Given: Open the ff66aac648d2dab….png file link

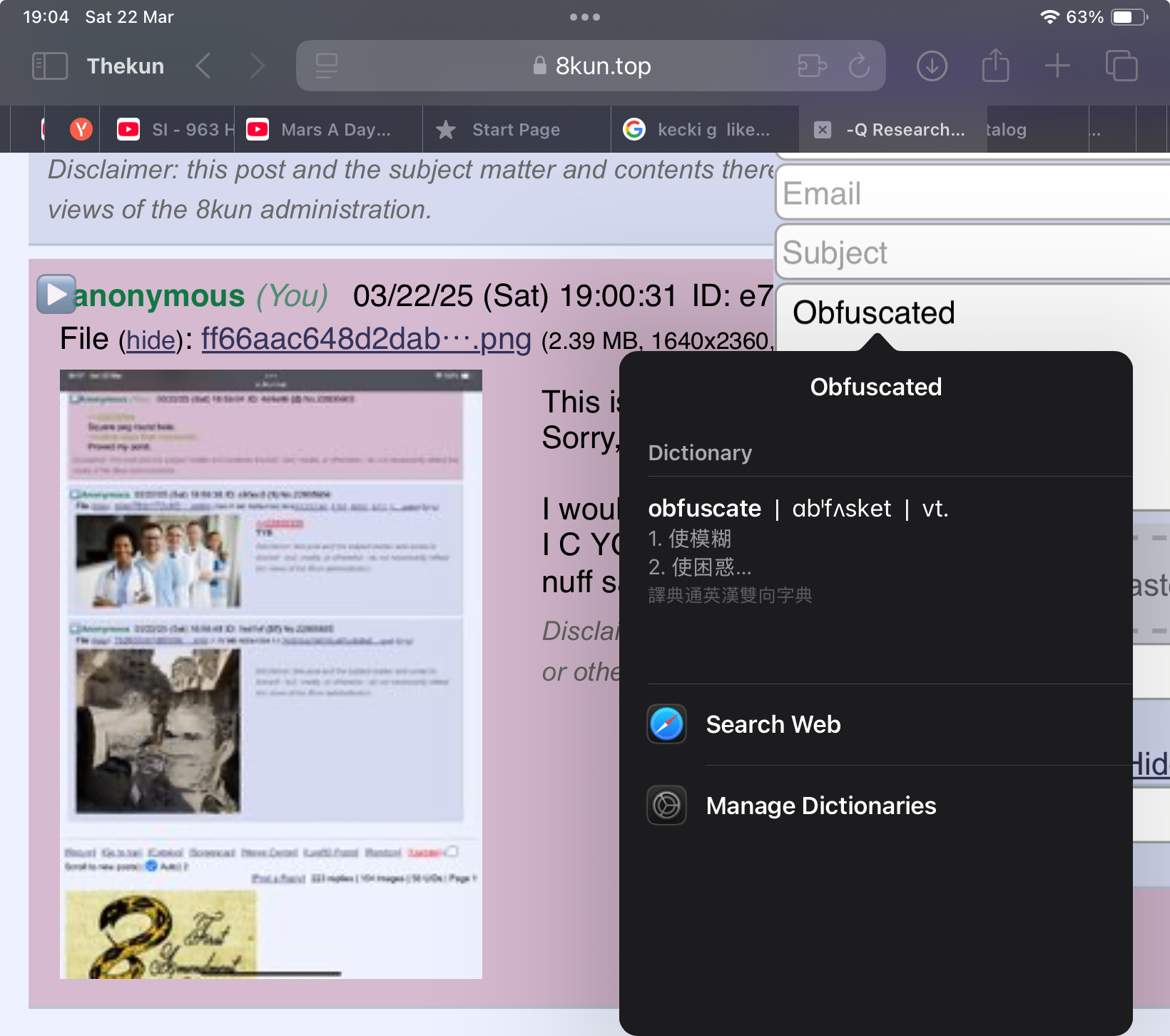Looking at the screenshot, I should [366, 339].
